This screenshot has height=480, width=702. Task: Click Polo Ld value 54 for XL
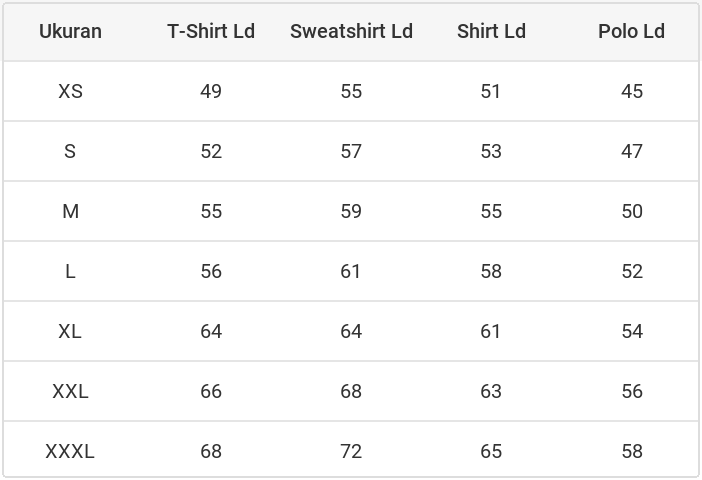pyautogui.click(x=631, y=331)
